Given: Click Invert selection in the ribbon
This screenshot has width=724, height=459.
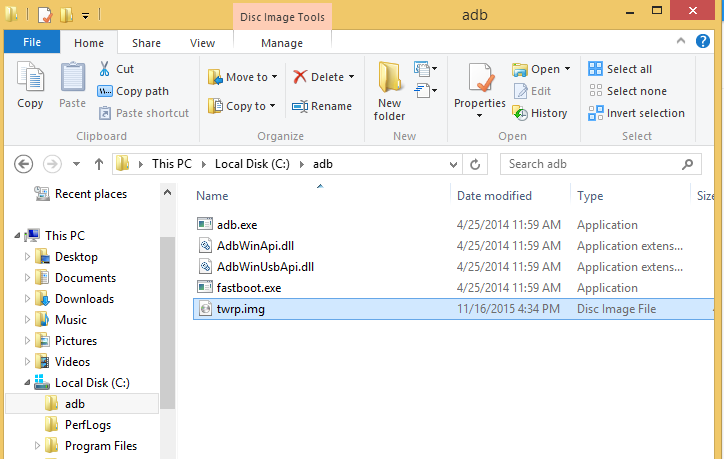Looking at the screenshot, I should tap(636, 113).
